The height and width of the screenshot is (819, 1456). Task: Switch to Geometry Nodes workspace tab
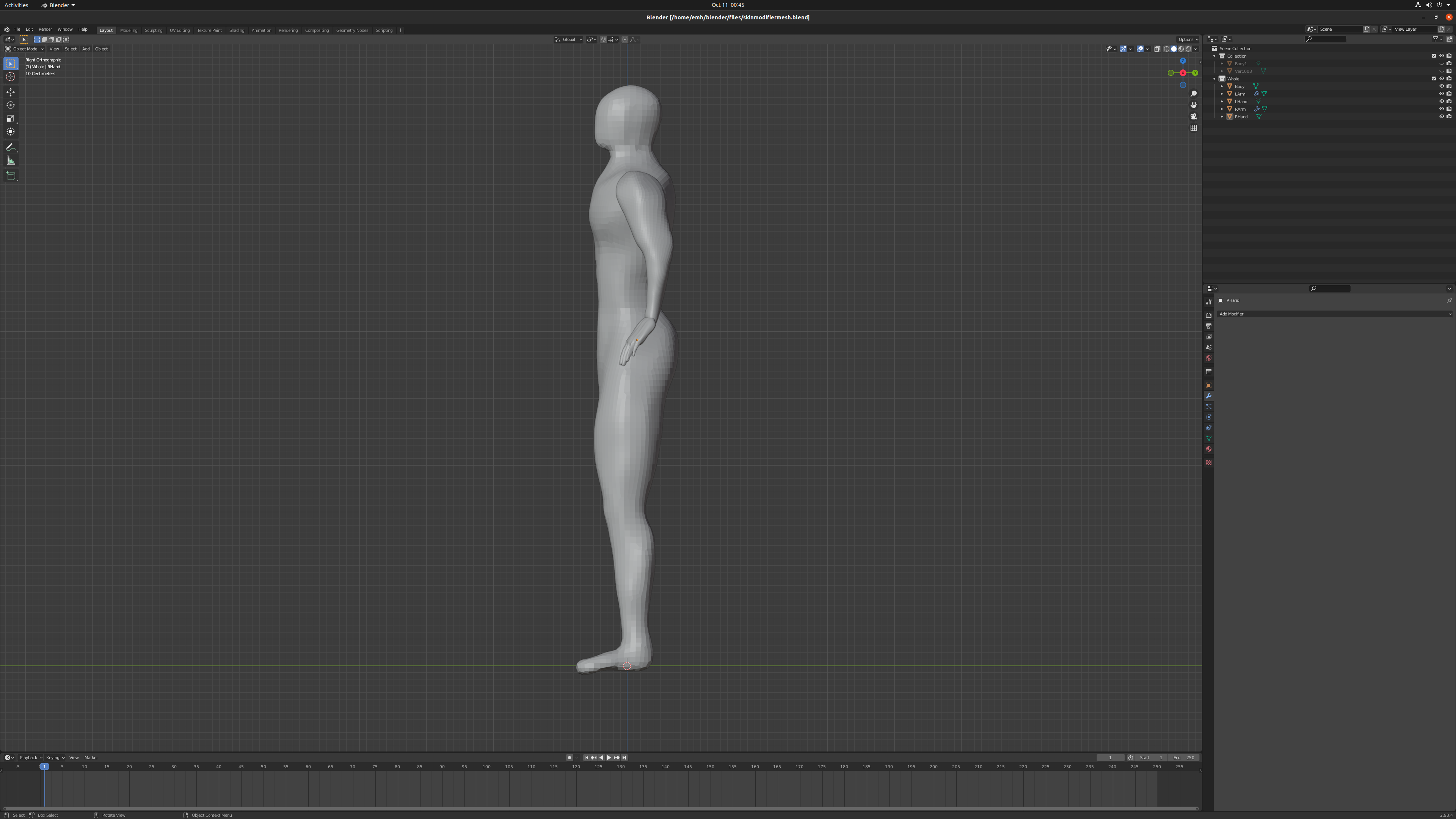(352, 30)
